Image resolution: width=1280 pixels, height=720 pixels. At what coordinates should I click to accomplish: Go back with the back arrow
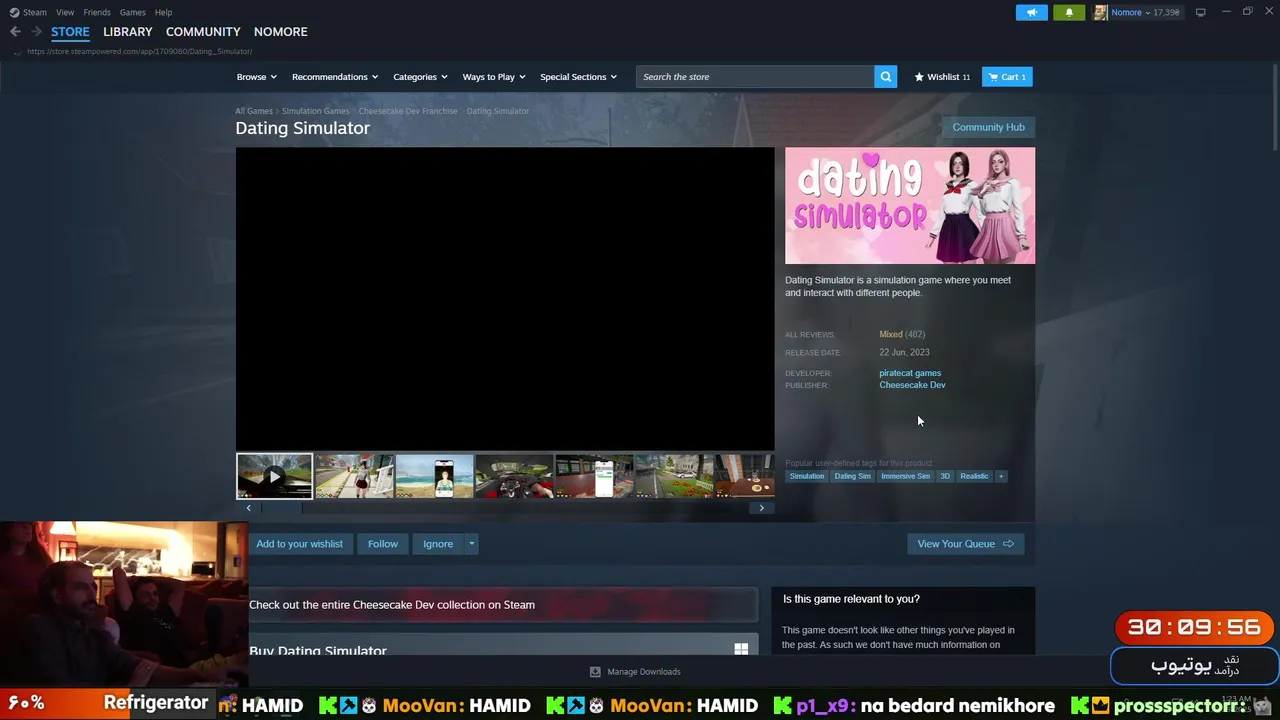pyautogui.click(x=15, y=32)
